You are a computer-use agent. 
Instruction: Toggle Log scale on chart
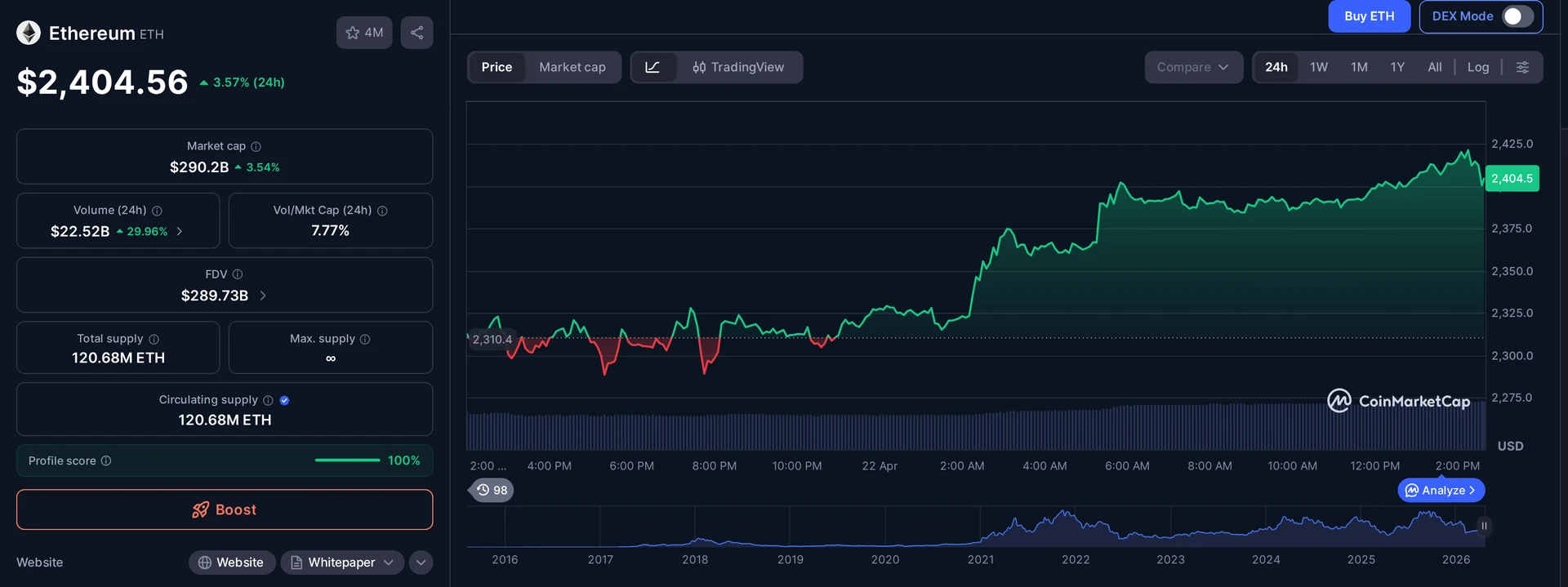coord(1478,67)
